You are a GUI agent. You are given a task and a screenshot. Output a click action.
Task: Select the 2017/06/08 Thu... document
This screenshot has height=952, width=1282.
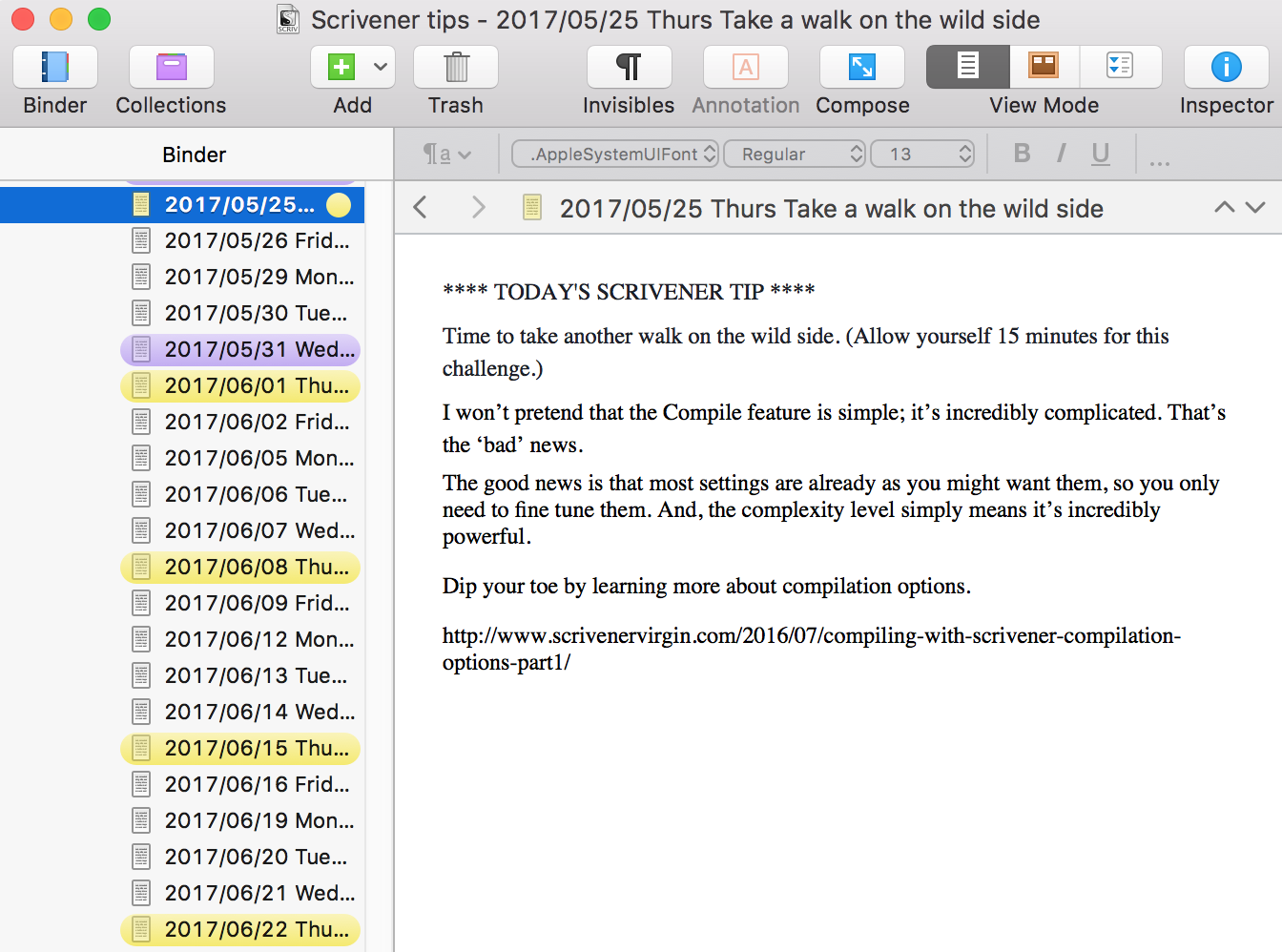tap(240, 567)
